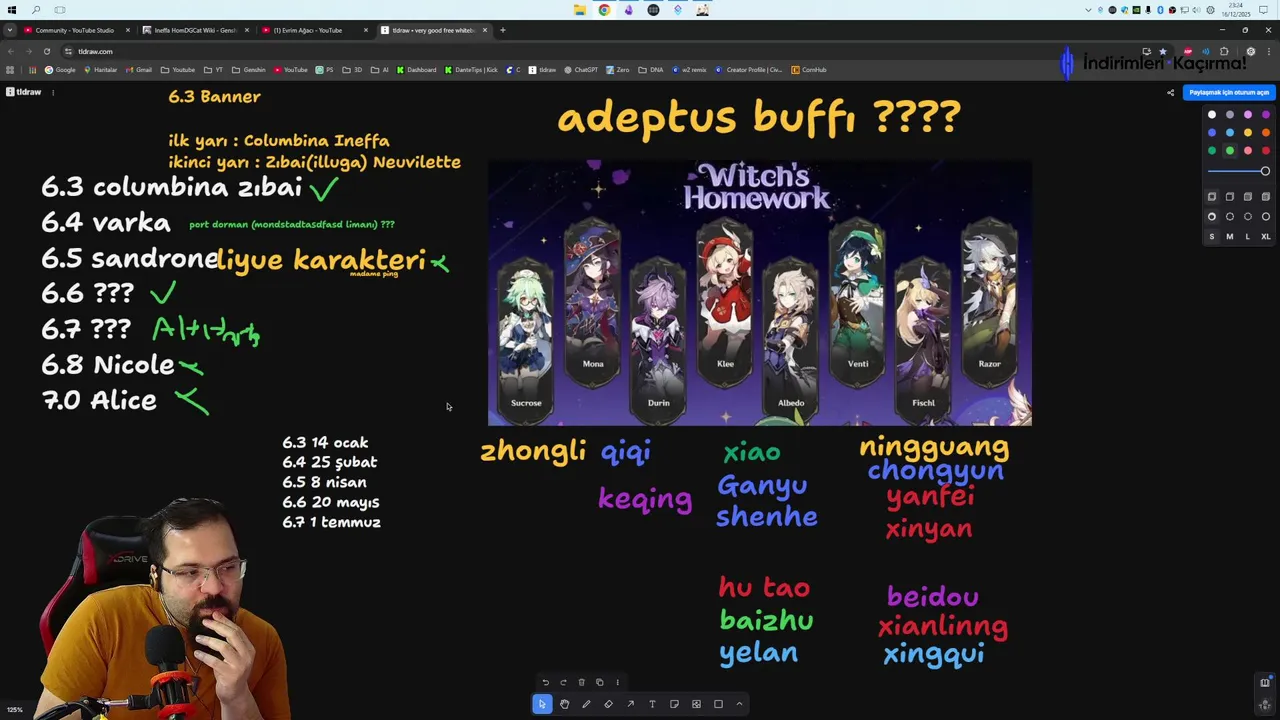The width and height of the screenshot is (1280, 720).
Task: Open page options dots next to tldraw
Action: click(53, 92)
